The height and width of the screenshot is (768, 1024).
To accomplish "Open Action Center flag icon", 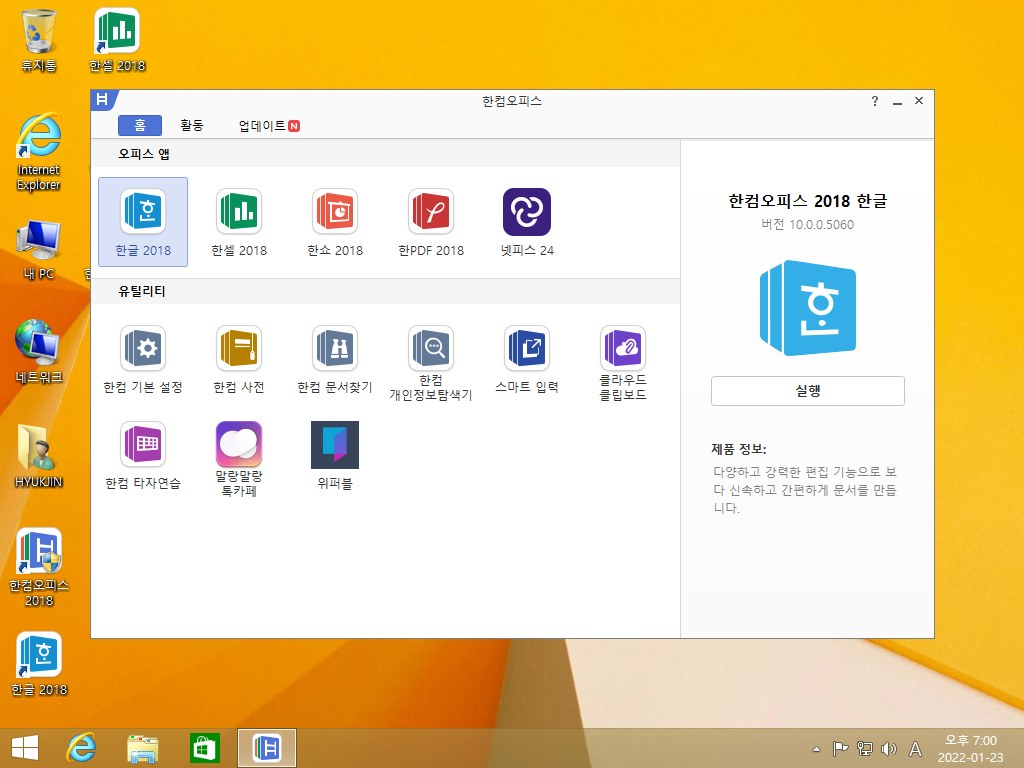I will point(840,749).
